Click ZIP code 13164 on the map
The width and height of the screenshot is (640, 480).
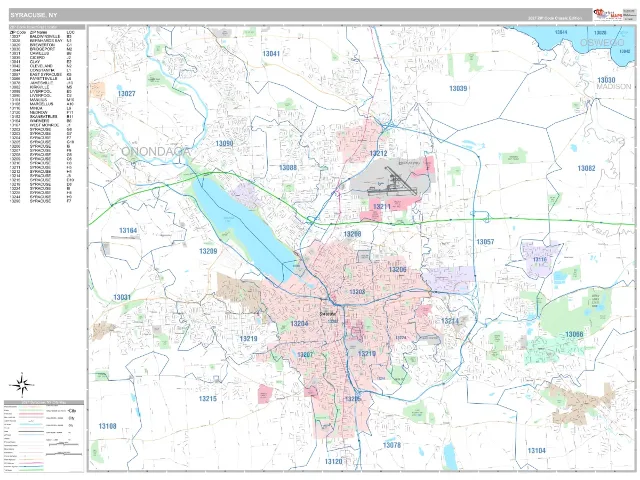tap(128, 231)
